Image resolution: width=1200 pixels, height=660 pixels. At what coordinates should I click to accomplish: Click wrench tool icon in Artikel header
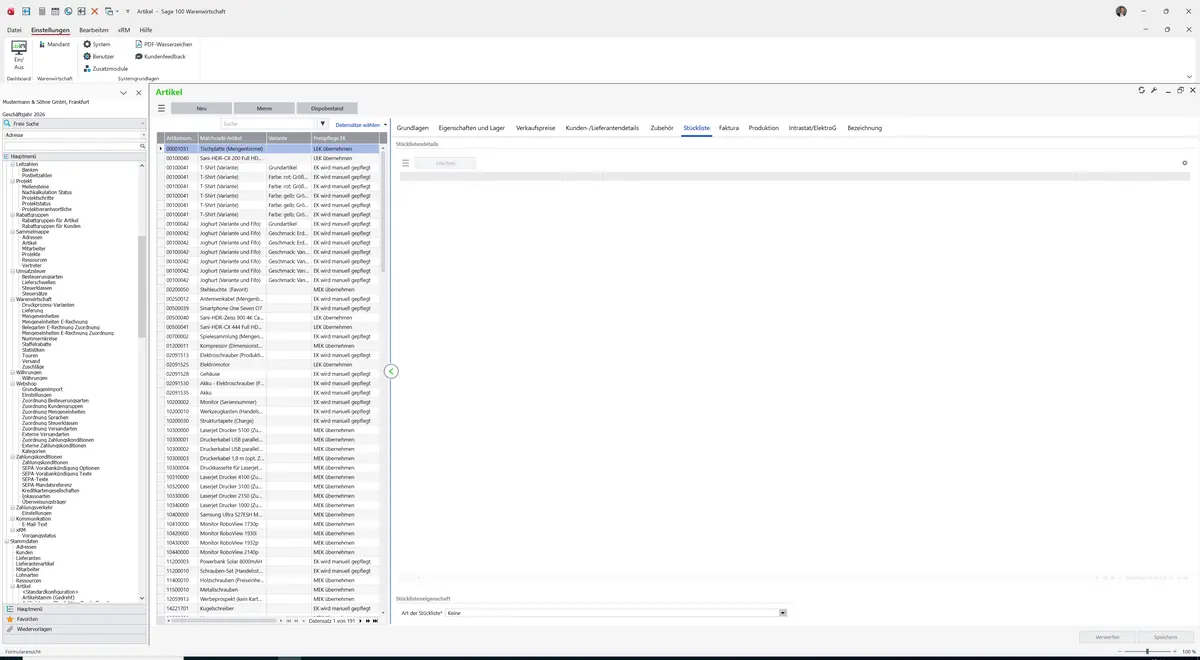1154,90
